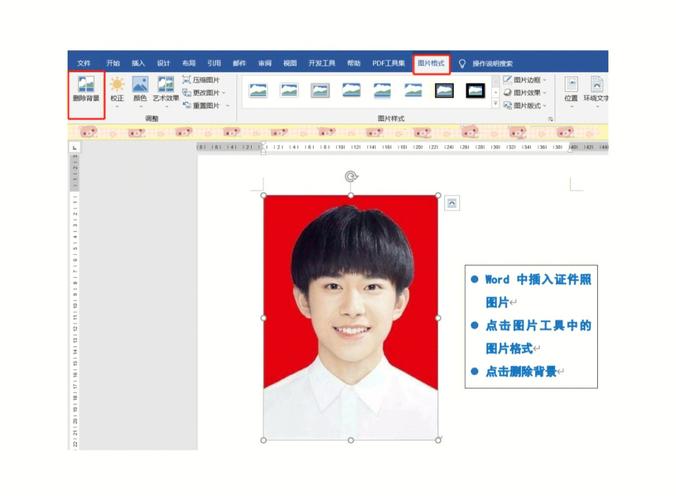The image size is (676, 500).
Task: Switch to the 开发工具 Developer tab
Action: [322, 63]
